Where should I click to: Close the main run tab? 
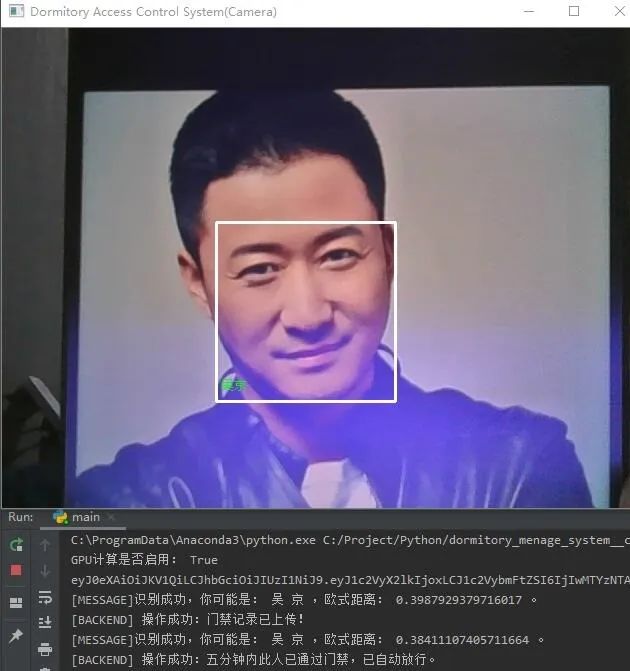pyautogui.click(x=111, y=517)
